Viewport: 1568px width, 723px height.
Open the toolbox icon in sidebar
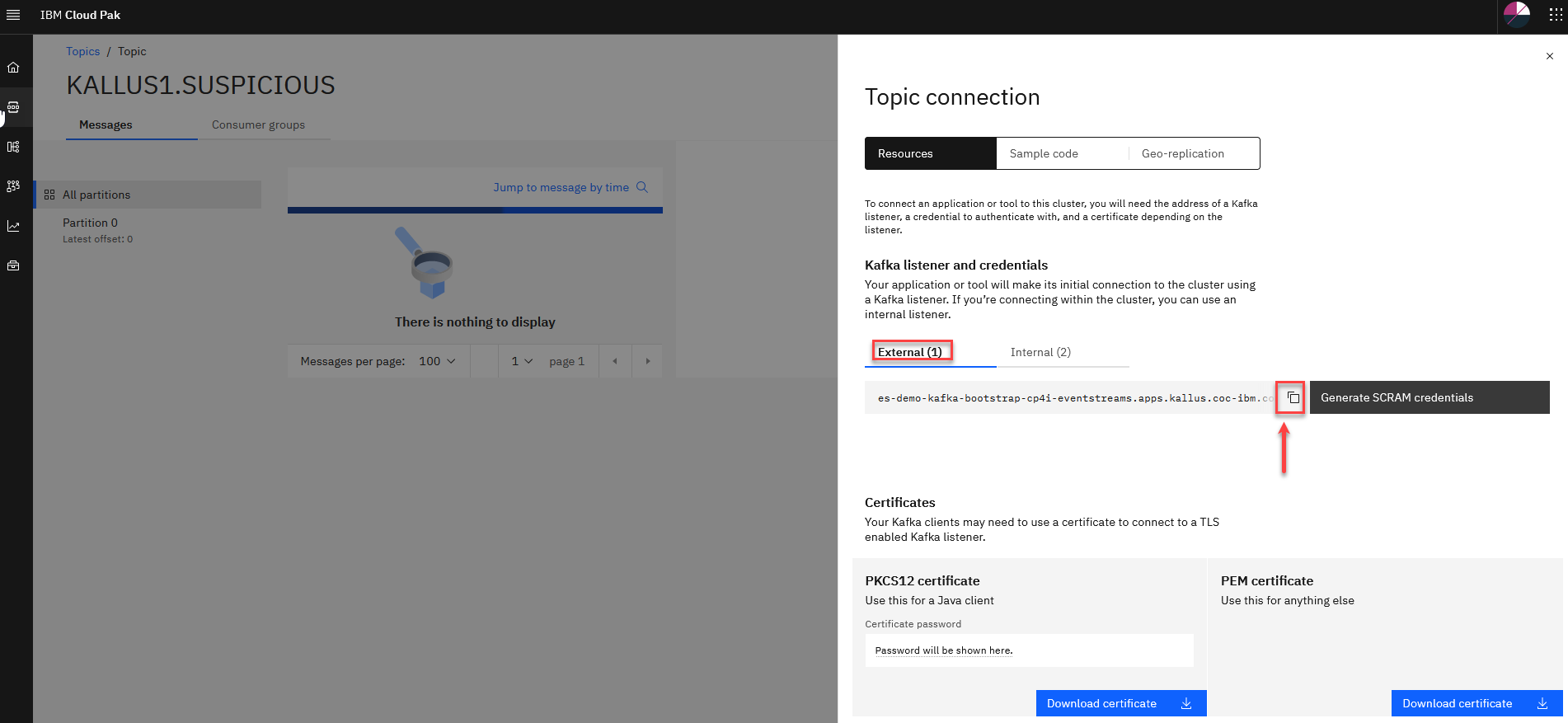[x=13, y=265]
